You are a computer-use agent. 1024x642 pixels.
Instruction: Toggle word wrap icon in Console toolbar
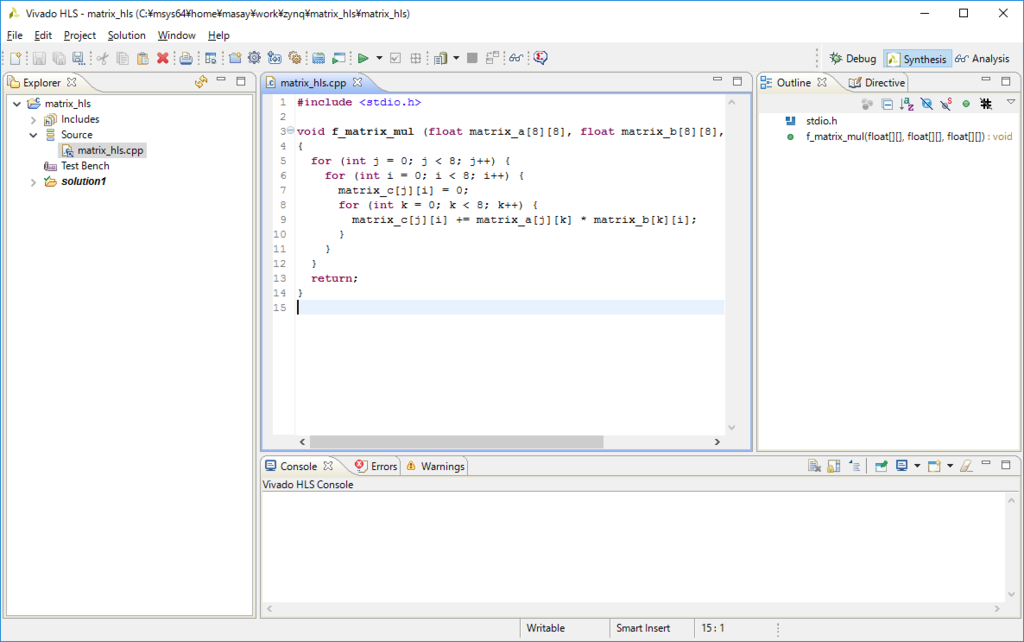(x=855, y=466)
